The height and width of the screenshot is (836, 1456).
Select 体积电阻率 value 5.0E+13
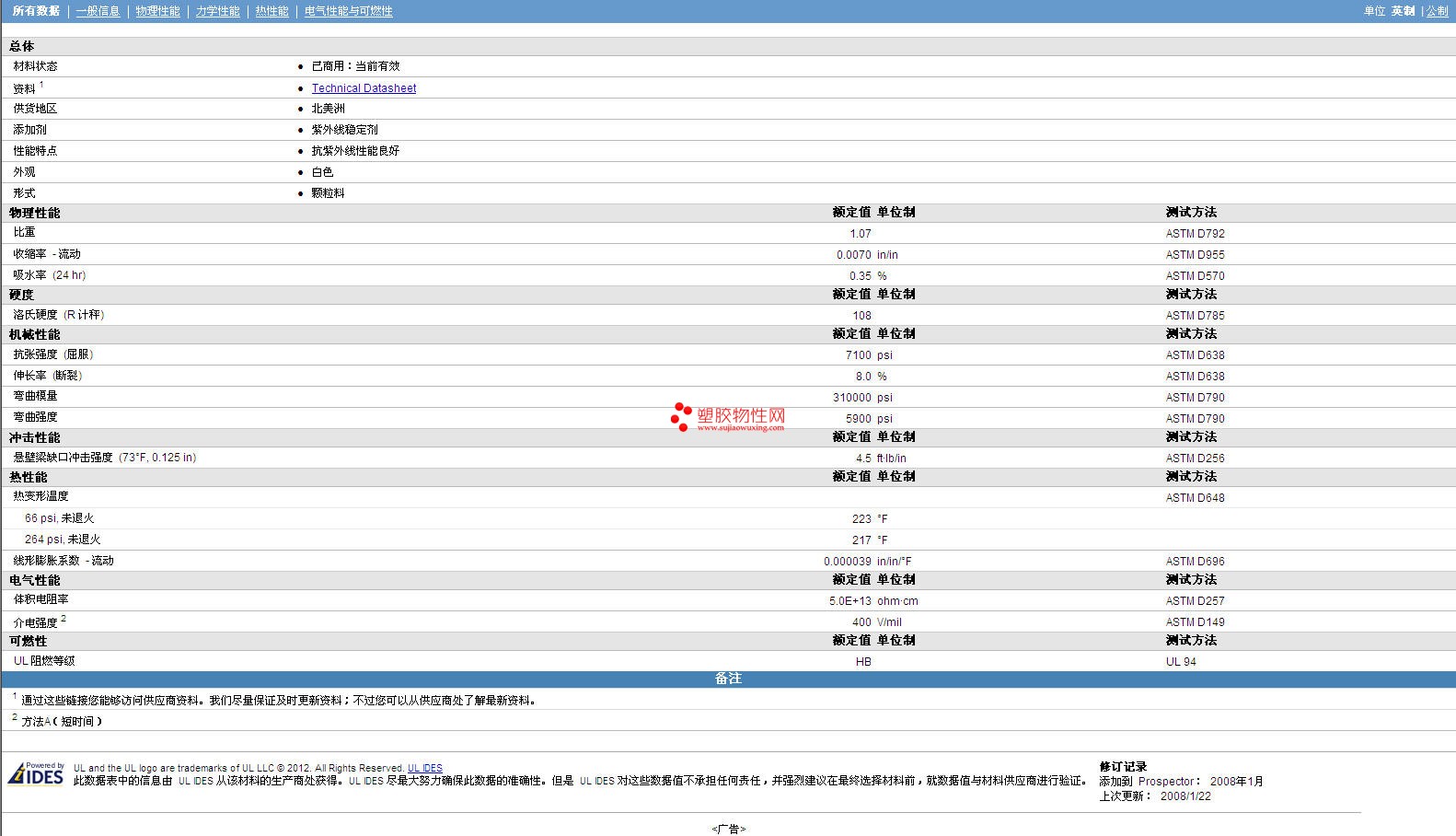pos(850,601)
